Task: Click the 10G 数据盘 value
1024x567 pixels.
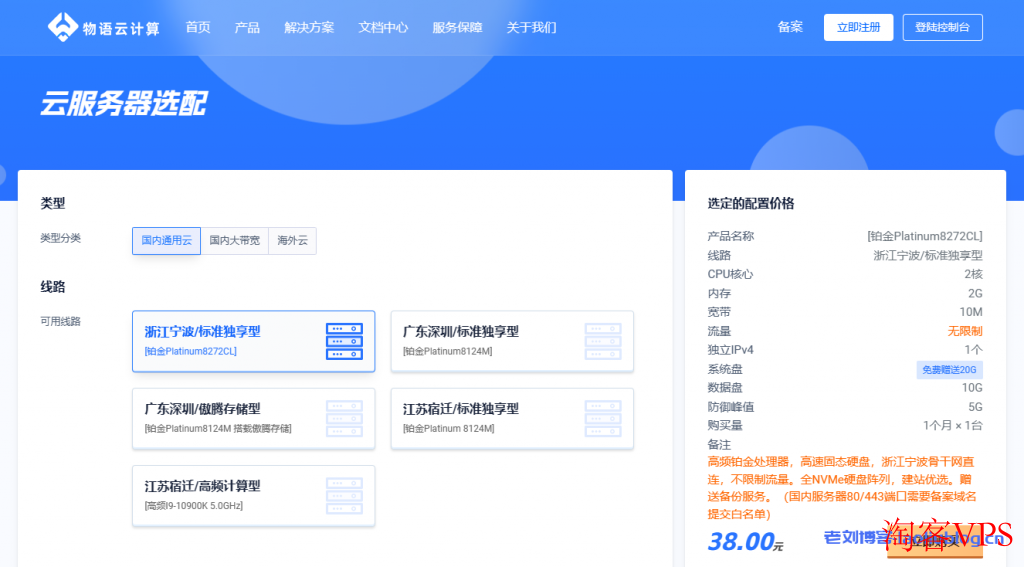Action: click(x=972, y=388)
